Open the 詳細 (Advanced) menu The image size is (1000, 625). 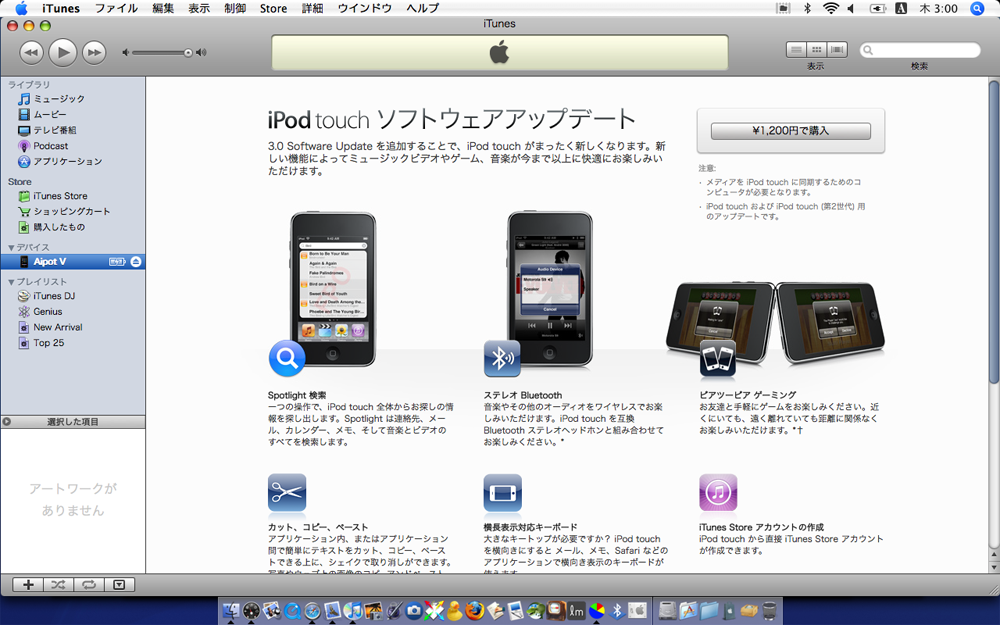click(x=312, y=8)
